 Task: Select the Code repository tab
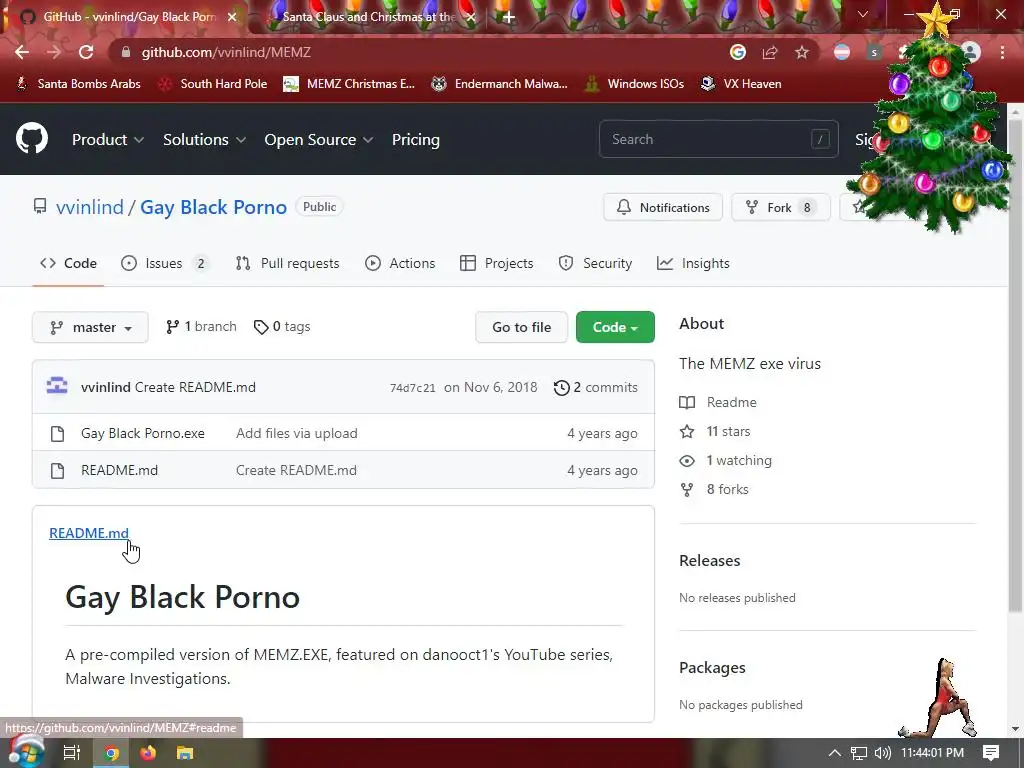click(x=68, y=263)
